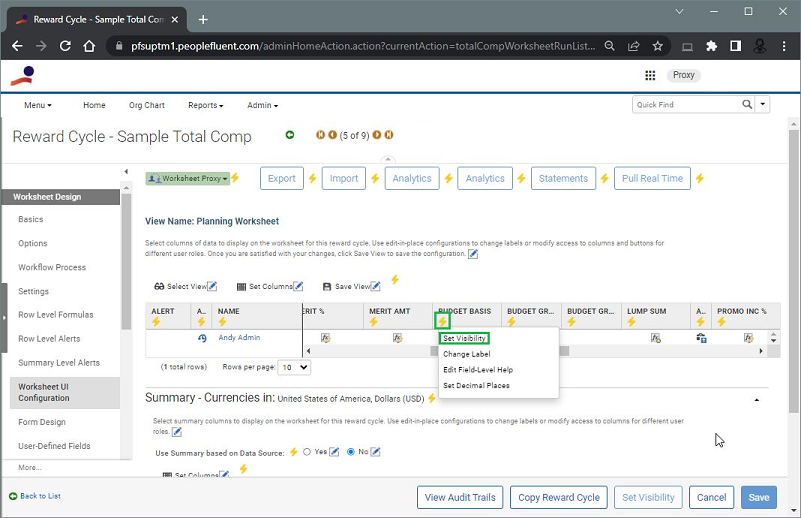Click into Quick Find input field
This screenshot has height=518, width=801.
pyautogui.click(x=686, y=104)
